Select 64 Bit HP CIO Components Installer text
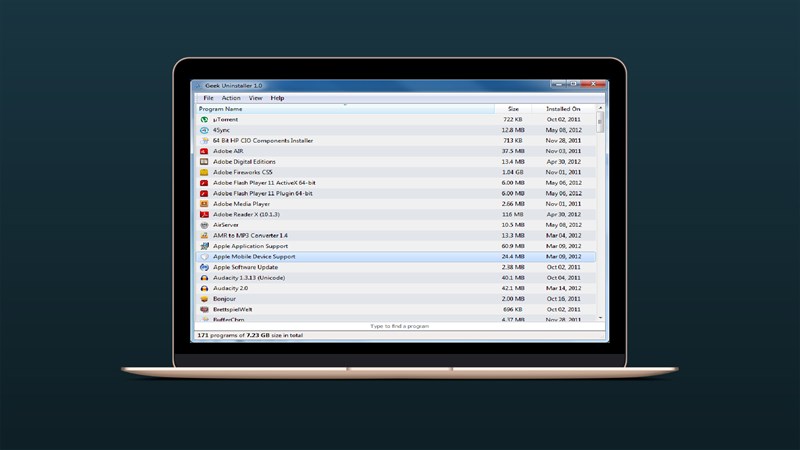Viewport: 800px width, 450px height. tap(263, 140)
